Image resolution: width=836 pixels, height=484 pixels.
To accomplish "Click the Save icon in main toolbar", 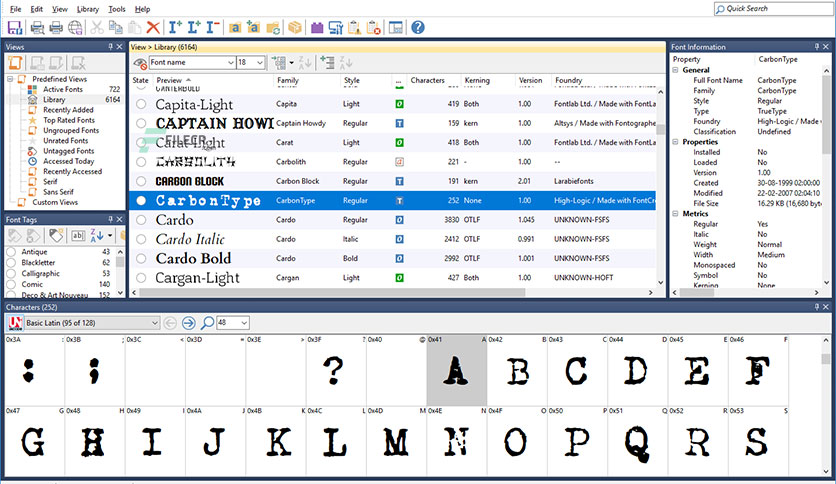I will pyautogui.click(x=14, y=28).
